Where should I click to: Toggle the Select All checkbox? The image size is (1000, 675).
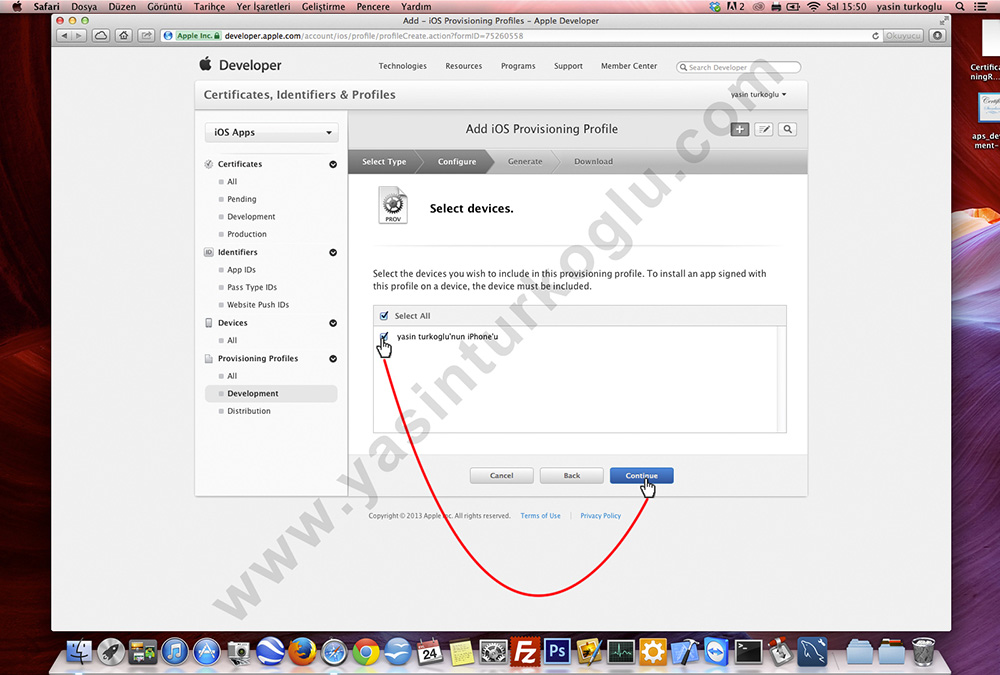(384, 316)
